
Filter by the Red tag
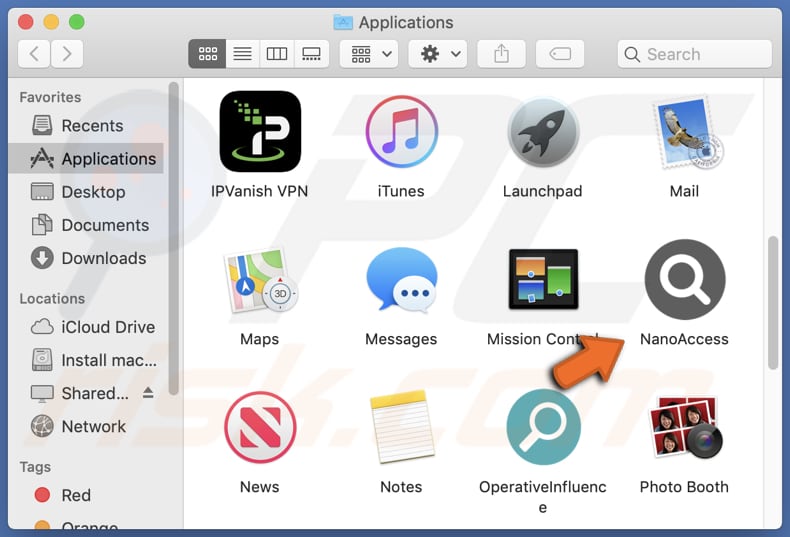[86, 495]
